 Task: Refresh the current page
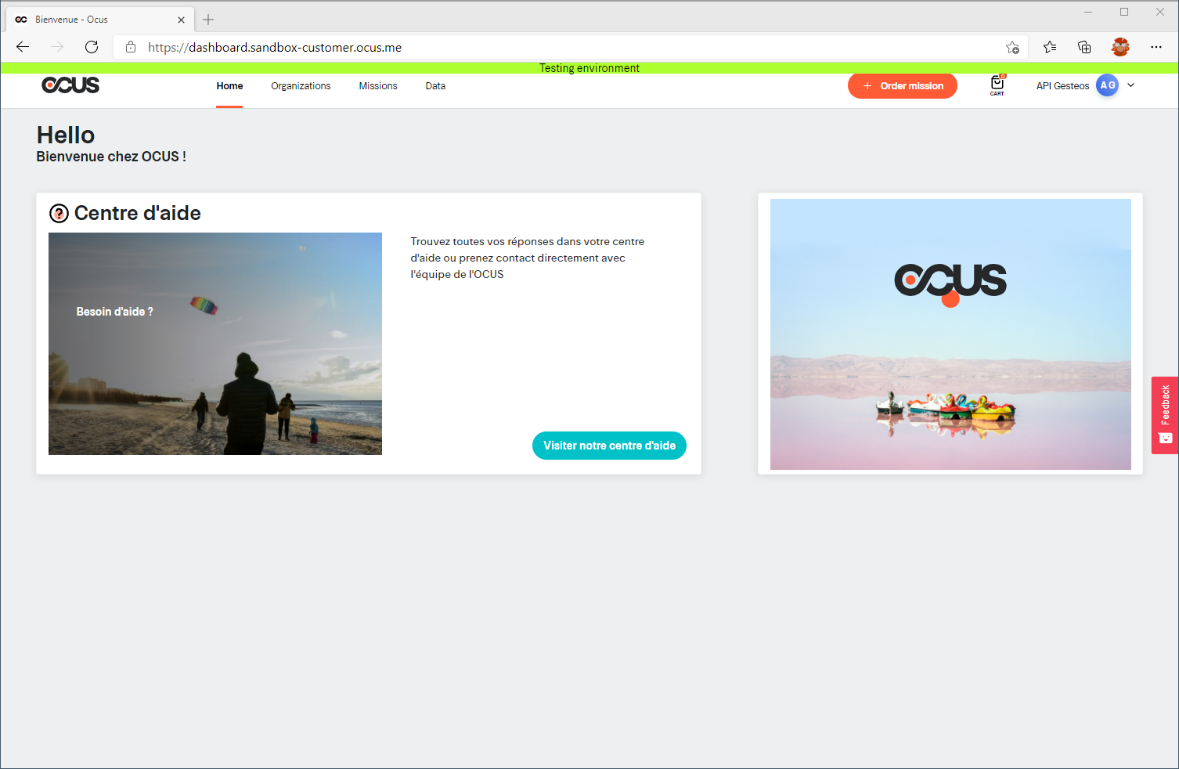click(x=91, y=47)
